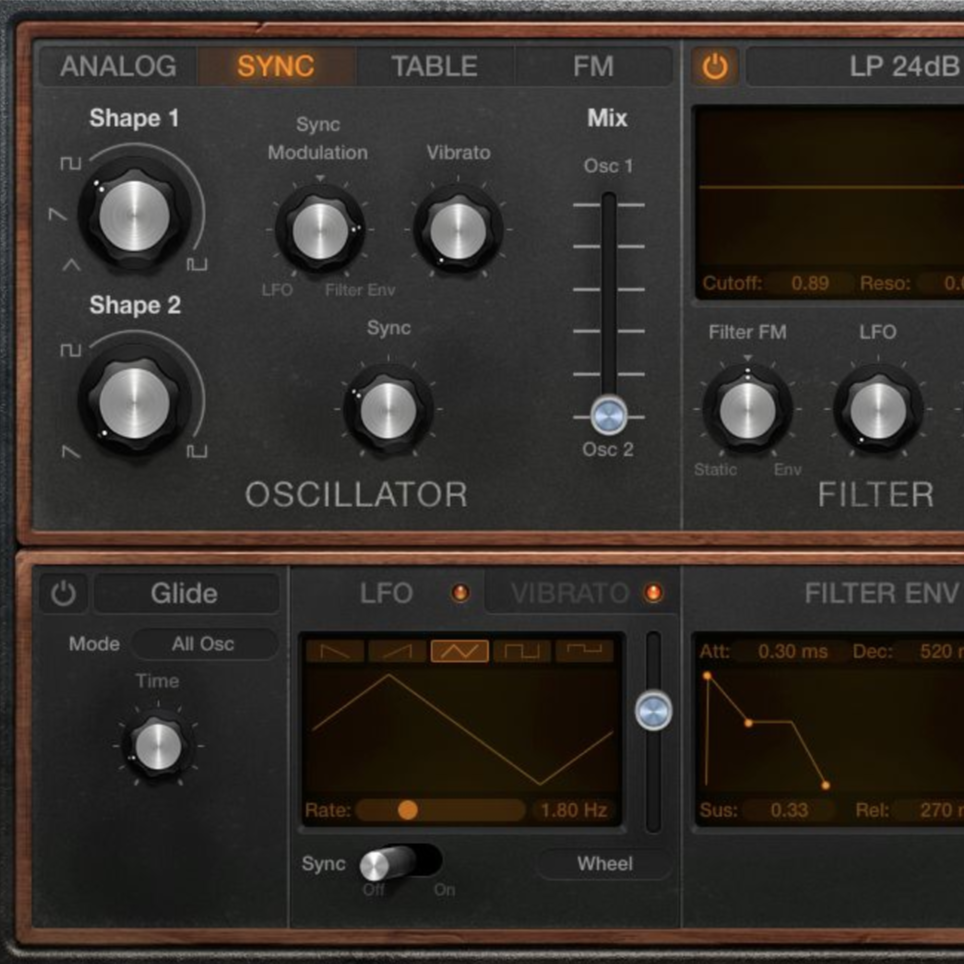Screen dimensions: 964x964
Task: Switch to the ANALOG oscillator tab
Action: pyautogui.click(x=118, y=67)
